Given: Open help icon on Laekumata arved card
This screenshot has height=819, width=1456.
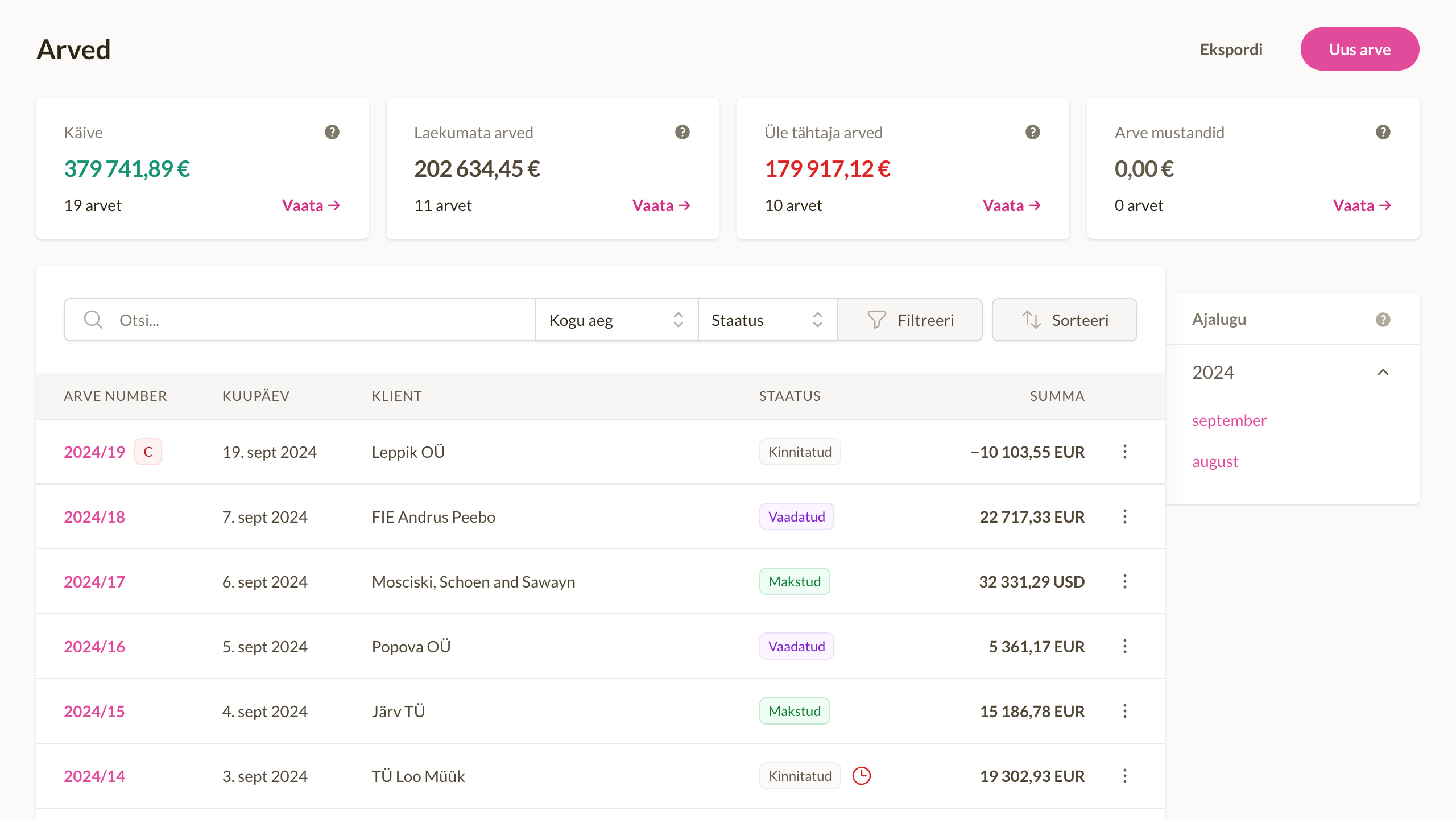Looking at the screenshot, I should coord(682,133).
